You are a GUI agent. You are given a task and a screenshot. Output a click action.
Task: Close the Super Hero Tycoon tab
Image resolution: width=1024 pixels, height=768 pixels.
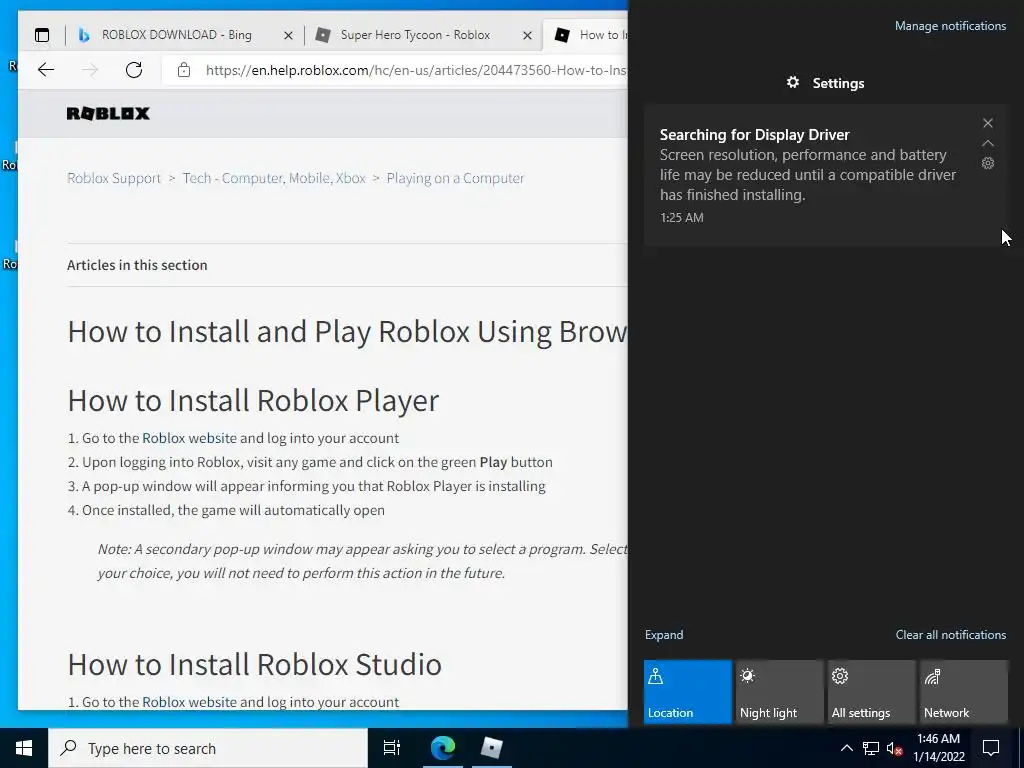[x=528, y=35]
